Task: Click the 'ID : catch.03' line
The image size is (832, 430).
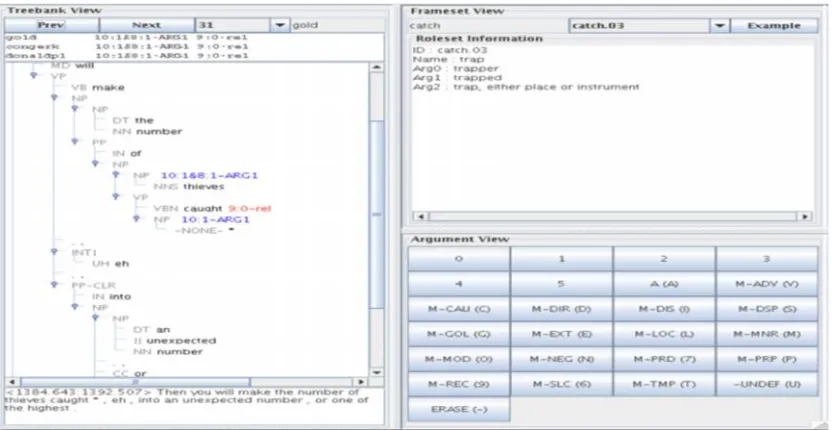Action: coord(449,50)
